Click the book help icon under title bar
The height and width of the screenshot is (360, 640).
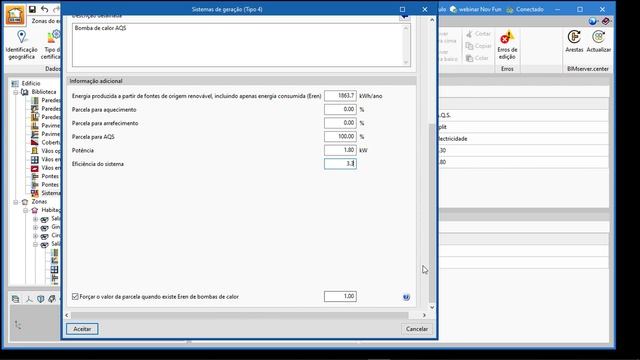(x=606, y=21)
